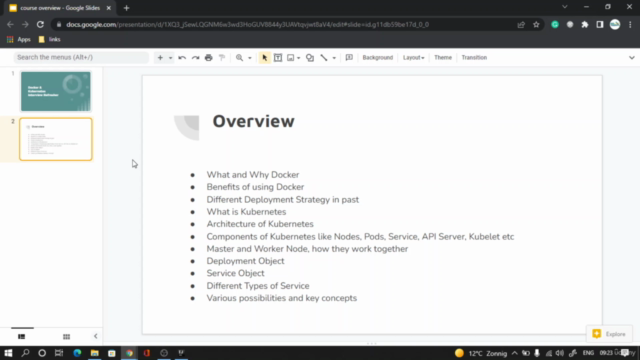Go forward in browser history
This screenshot has height=360, width=640.
point(25,24)
